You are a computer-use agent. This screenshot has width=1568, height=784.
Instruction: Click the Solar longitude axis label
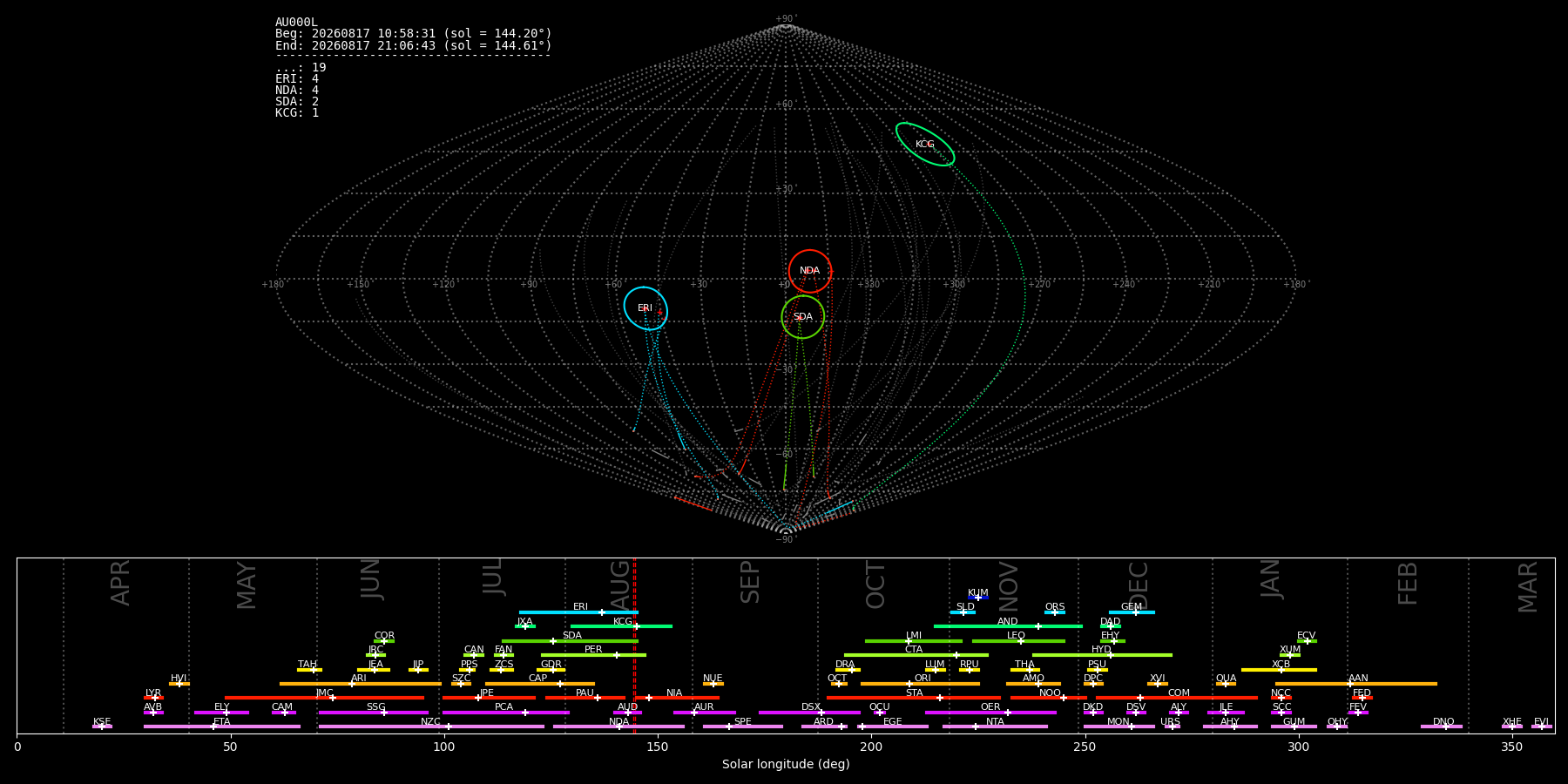[x=786, y=764]
